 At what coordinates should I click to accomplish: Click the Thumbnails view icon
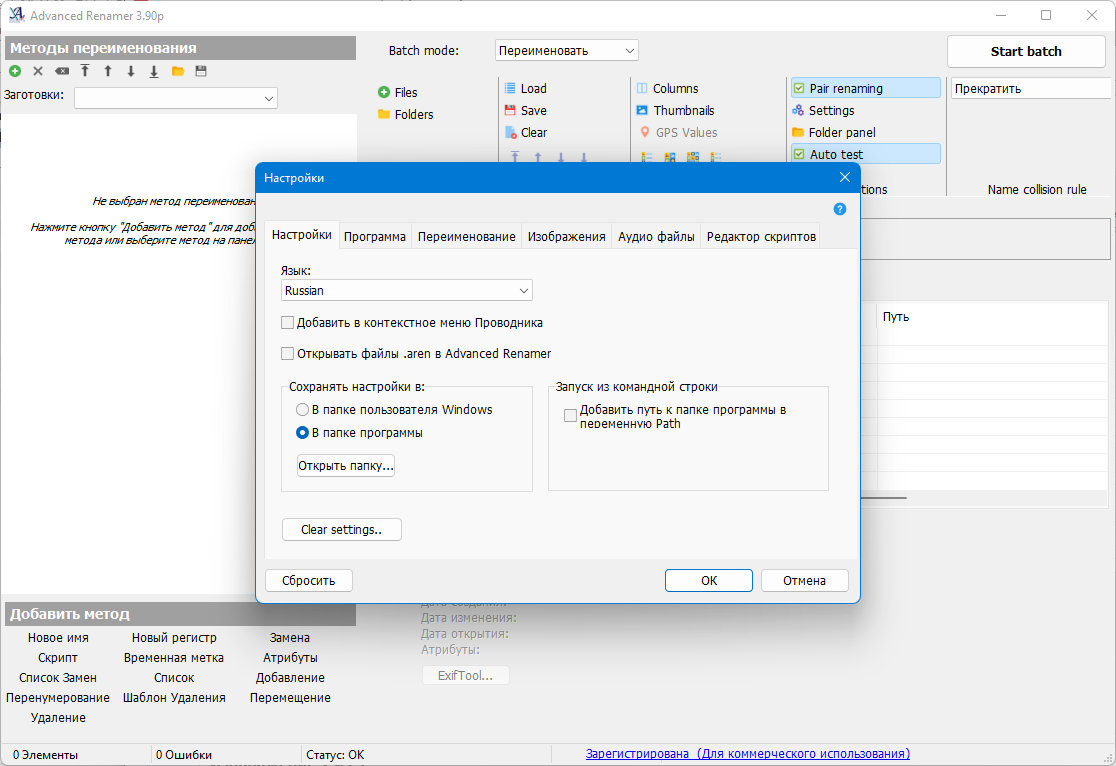[x=642, y=110]
